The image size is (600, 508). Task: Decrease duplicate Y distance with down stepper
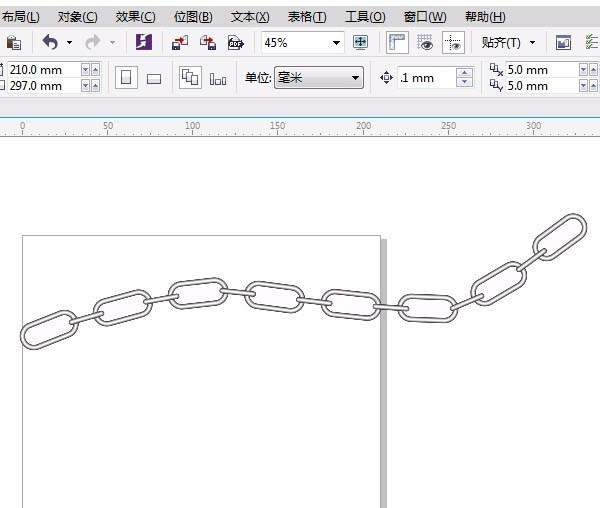click(583, 86)
